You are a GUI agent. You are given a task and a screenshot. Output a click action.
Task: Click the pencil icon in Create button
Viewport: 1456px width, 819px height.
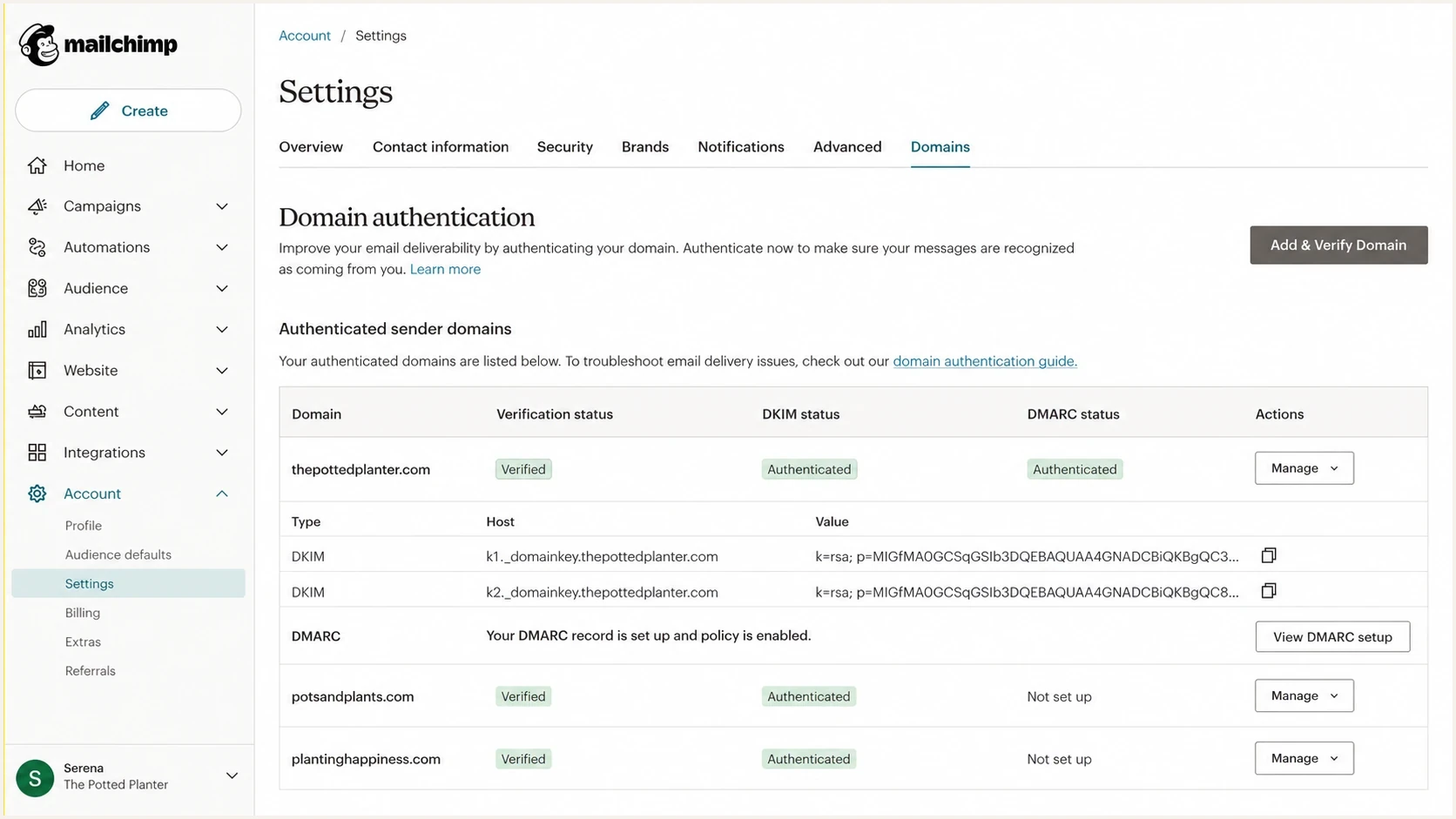pyautogui.click(x=100, y=111)
